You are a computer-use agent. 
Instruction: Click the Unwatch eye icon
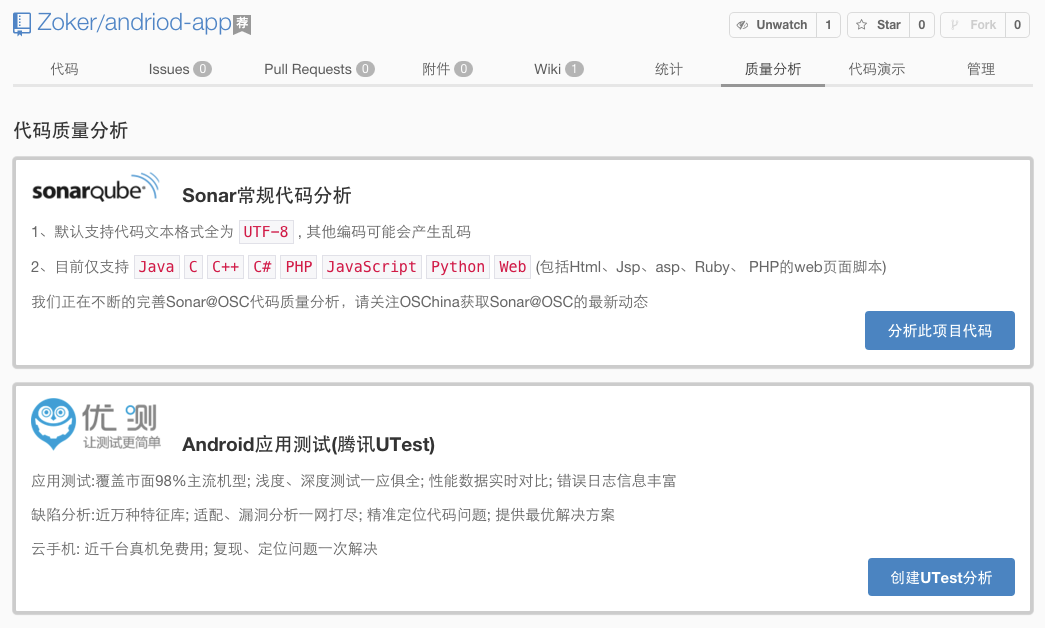point(742,25)
